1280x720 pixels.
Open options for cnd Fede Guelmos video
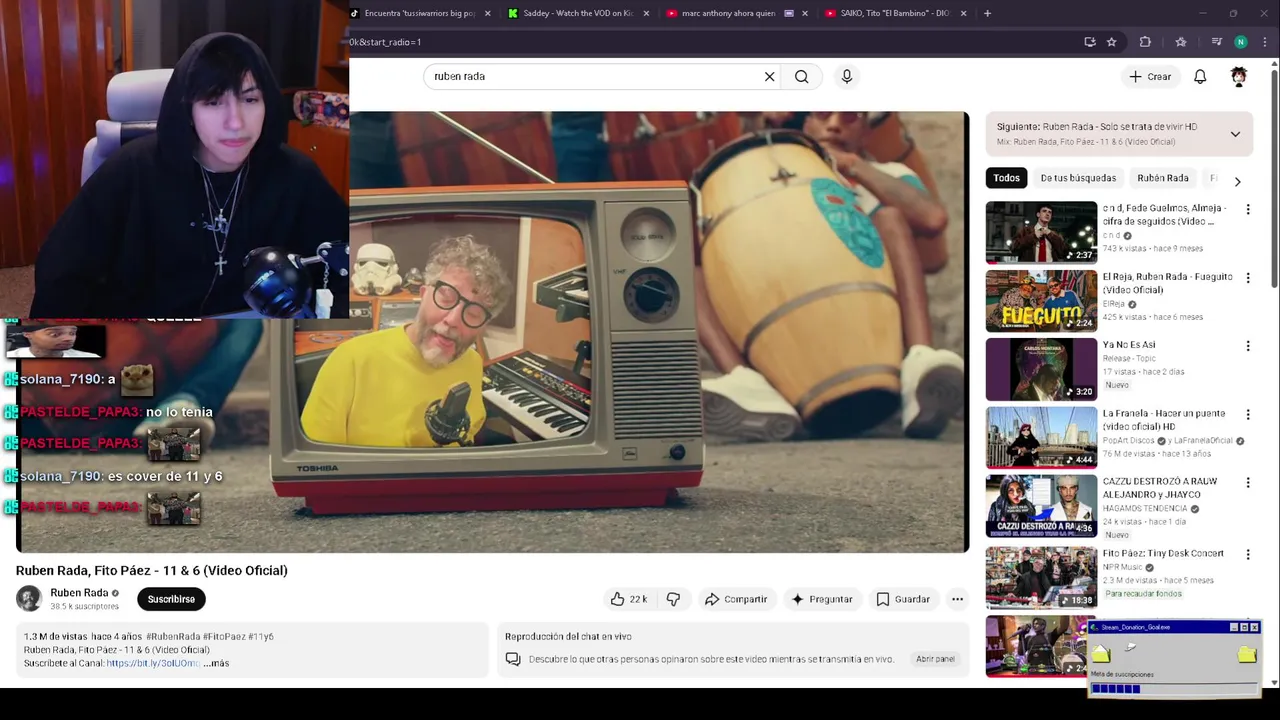click(x=1247, y=209)
